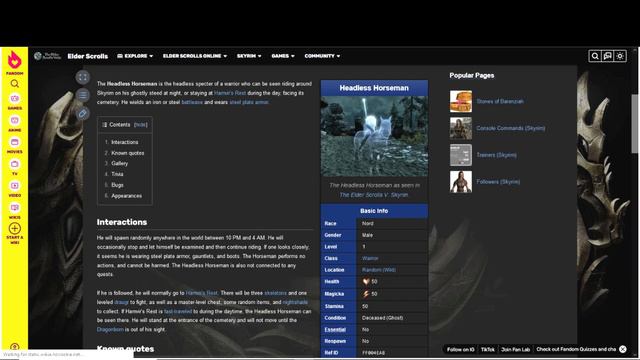Open the Stones of Barenziah popular page link

(x=500, y=101)
